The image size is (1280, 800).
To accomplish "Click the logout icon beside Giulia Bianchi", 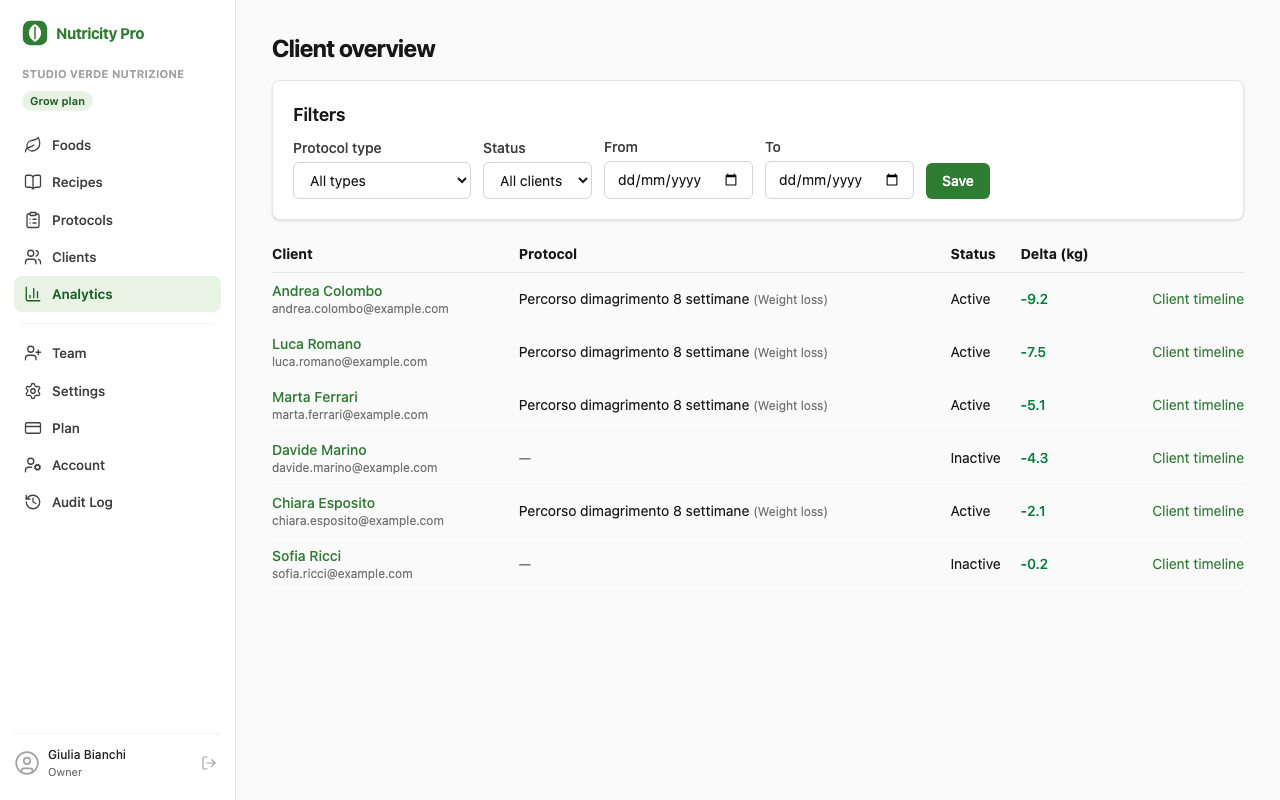I will [x=209, y=763].
